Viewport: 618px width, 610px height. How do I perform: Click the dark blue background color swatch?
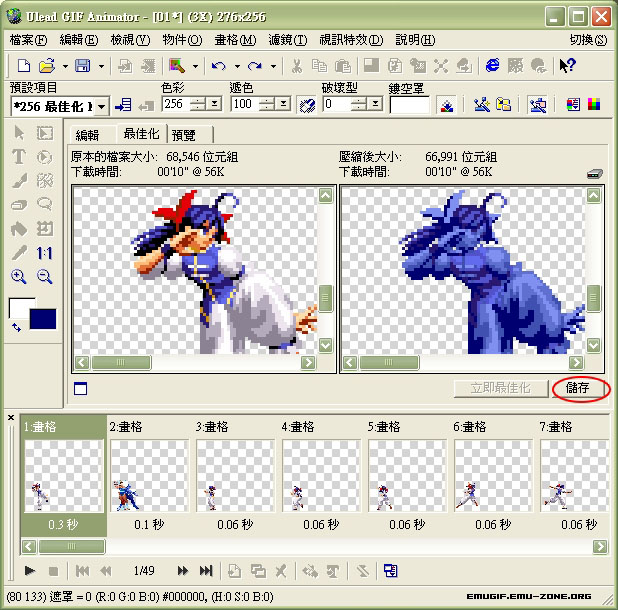(43, 319)
